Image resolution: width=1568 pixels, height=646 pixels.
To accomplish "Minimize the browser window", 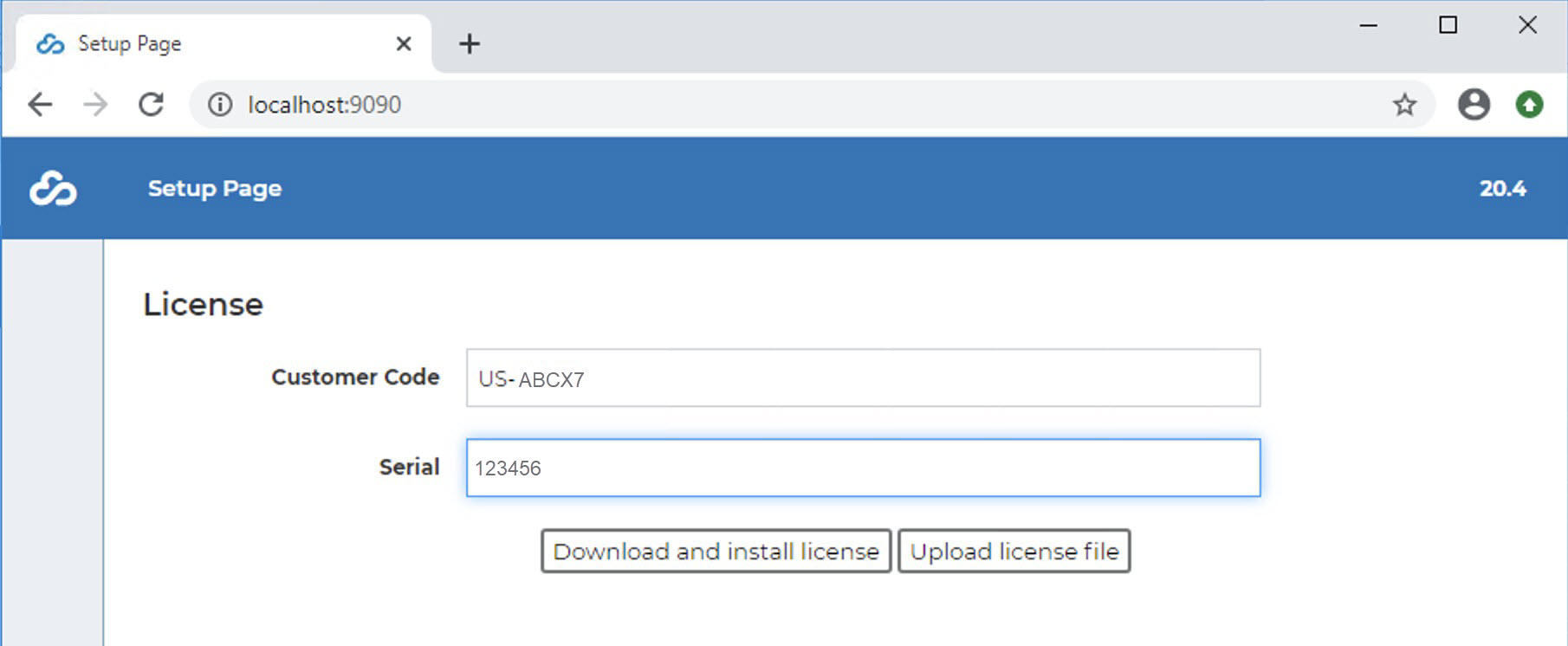I will 1369,25.
